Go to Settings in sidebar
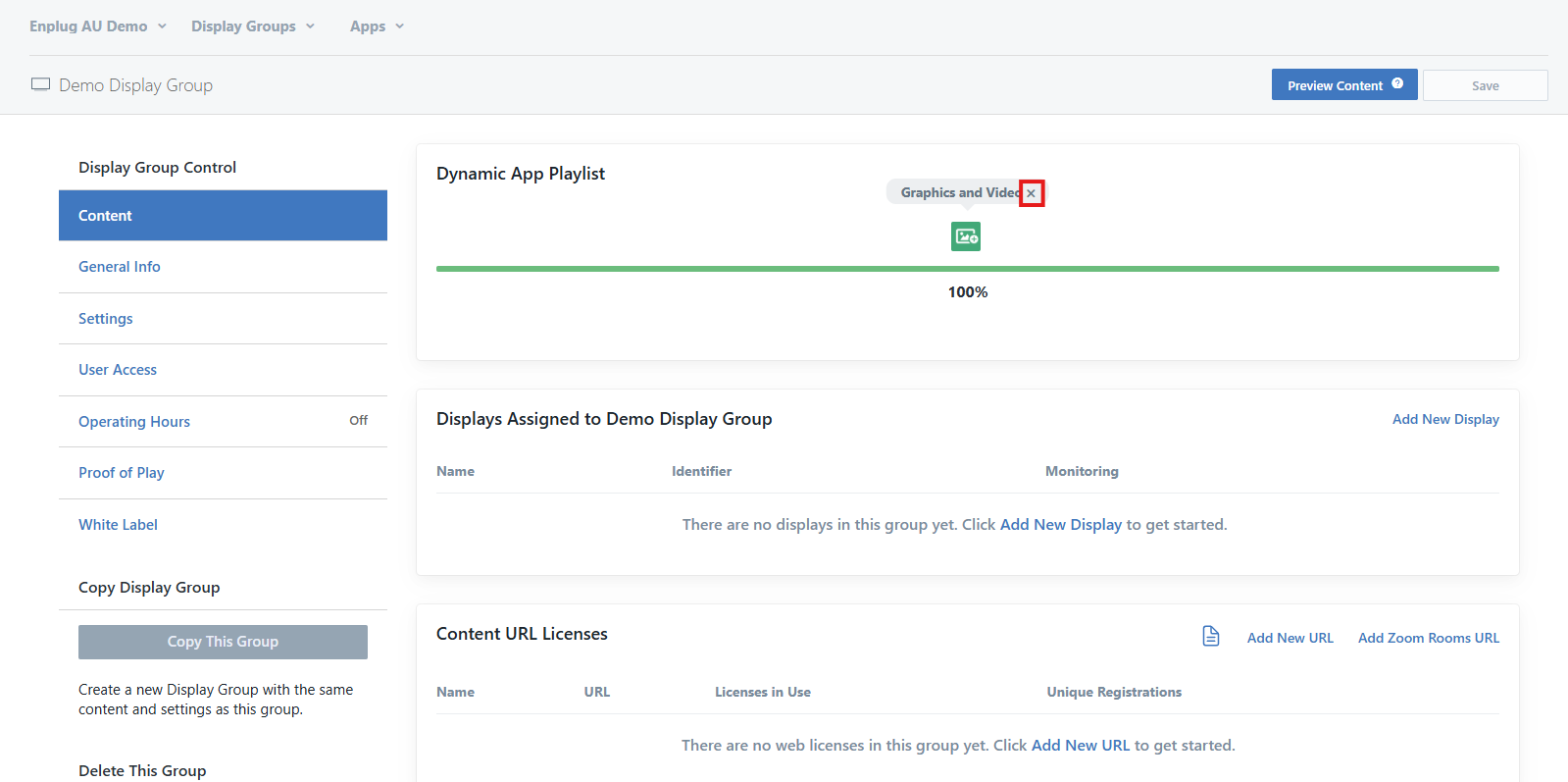Viewport: 1568px width, 782px height. click(x=106, y=319)
